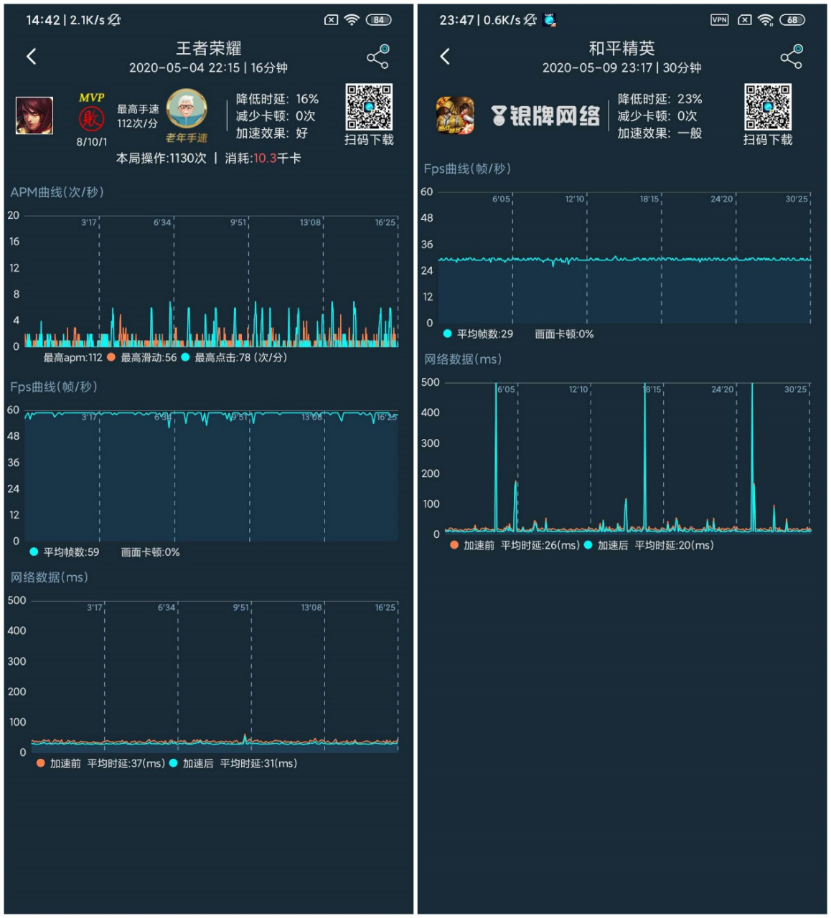Tap back arrow on 和平精英 report
This screenshot has height=918, width=831.
[x=445, y=57]
